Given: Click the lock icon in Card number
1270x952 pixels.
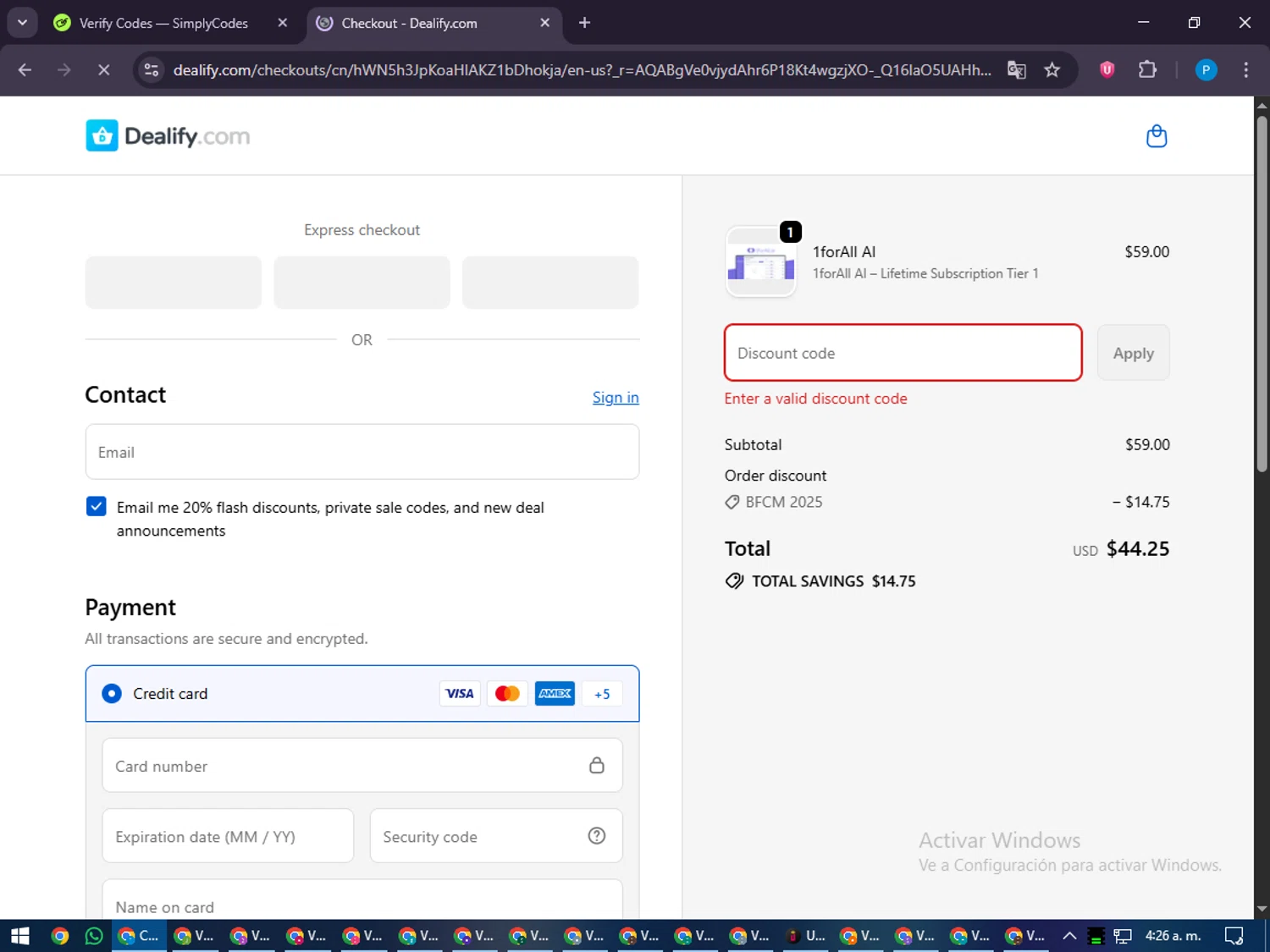Looking at the screenshot, I should point(597,766).
